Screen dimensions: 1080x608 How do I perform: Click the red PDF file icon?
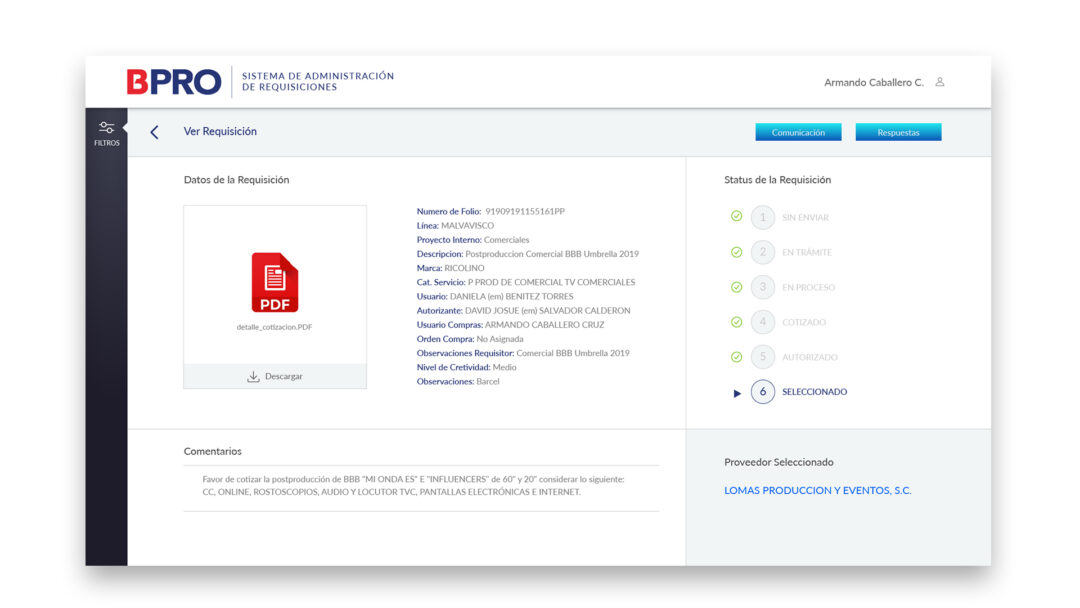[274, 283]
